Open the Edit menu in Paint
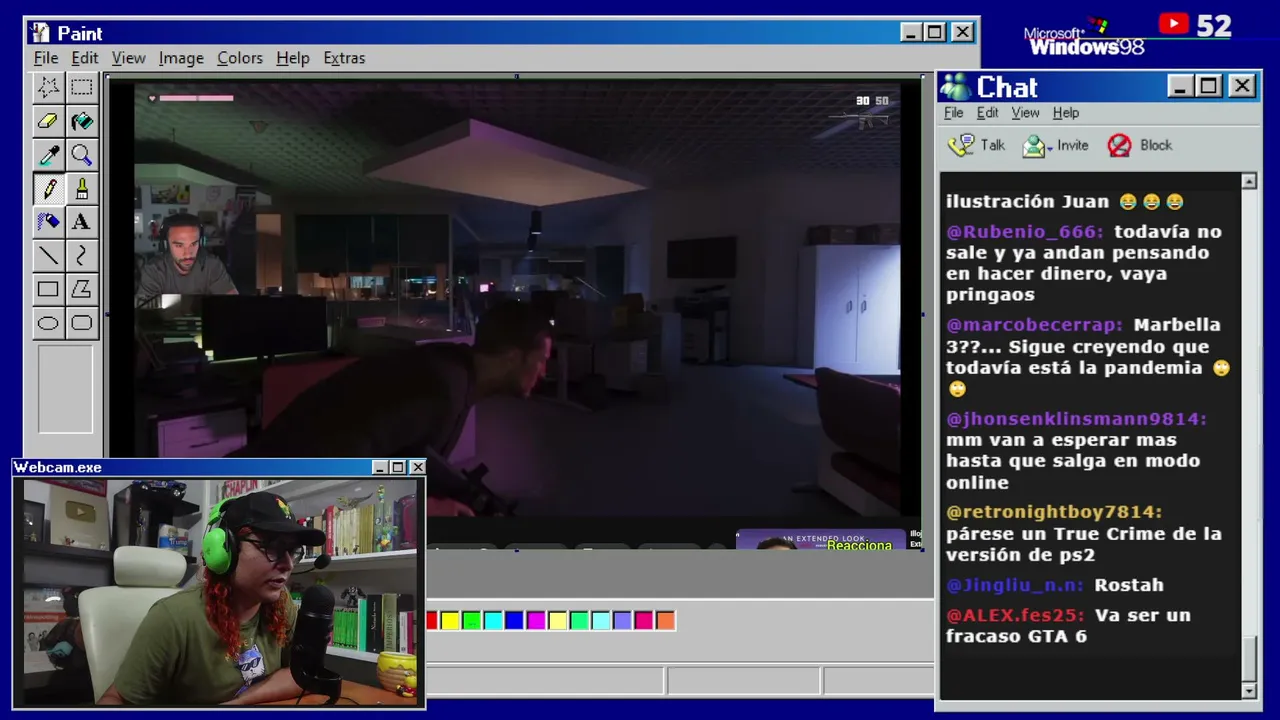The image size is (1280, 720). 85,58
